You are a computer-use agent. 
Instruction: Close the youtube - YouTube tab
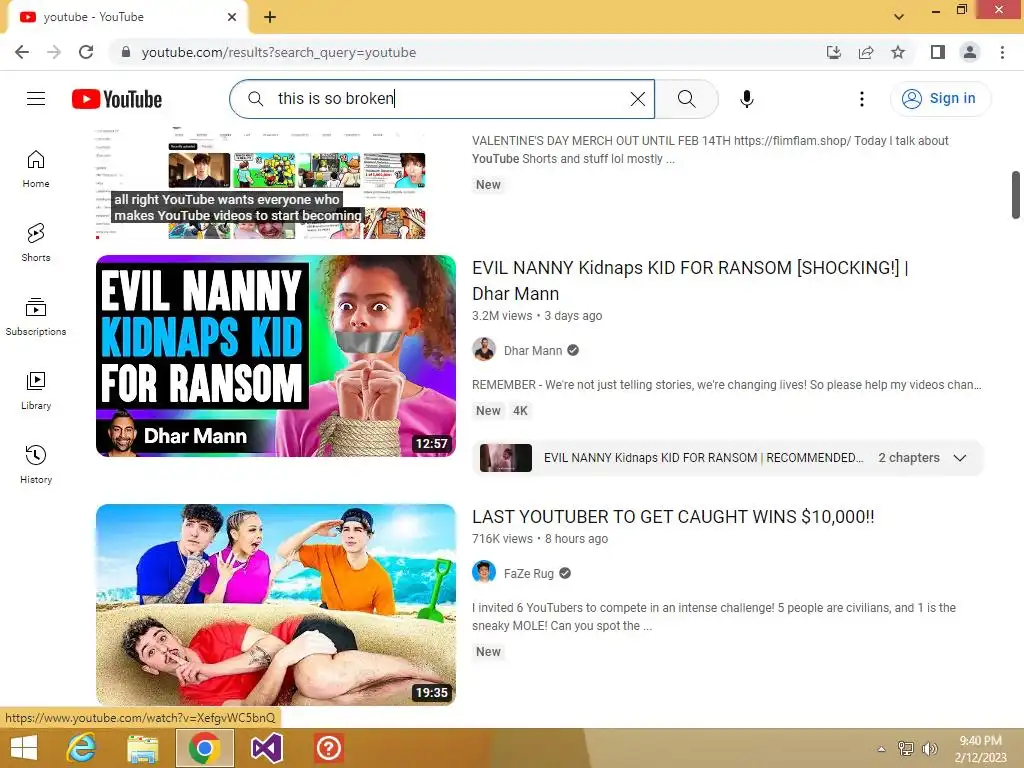pos(232,17)
